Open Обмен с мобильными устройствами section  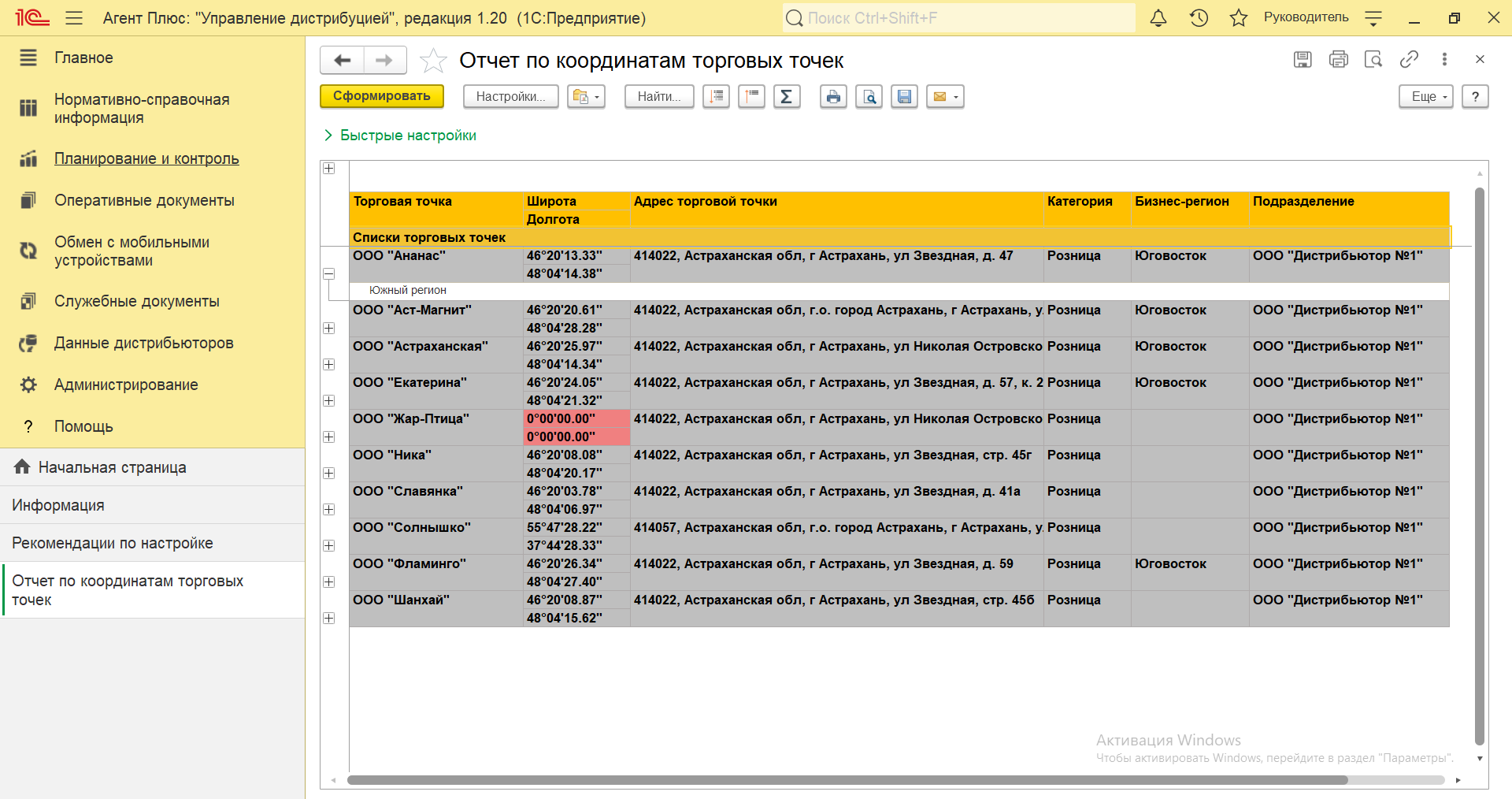[152, 251]
